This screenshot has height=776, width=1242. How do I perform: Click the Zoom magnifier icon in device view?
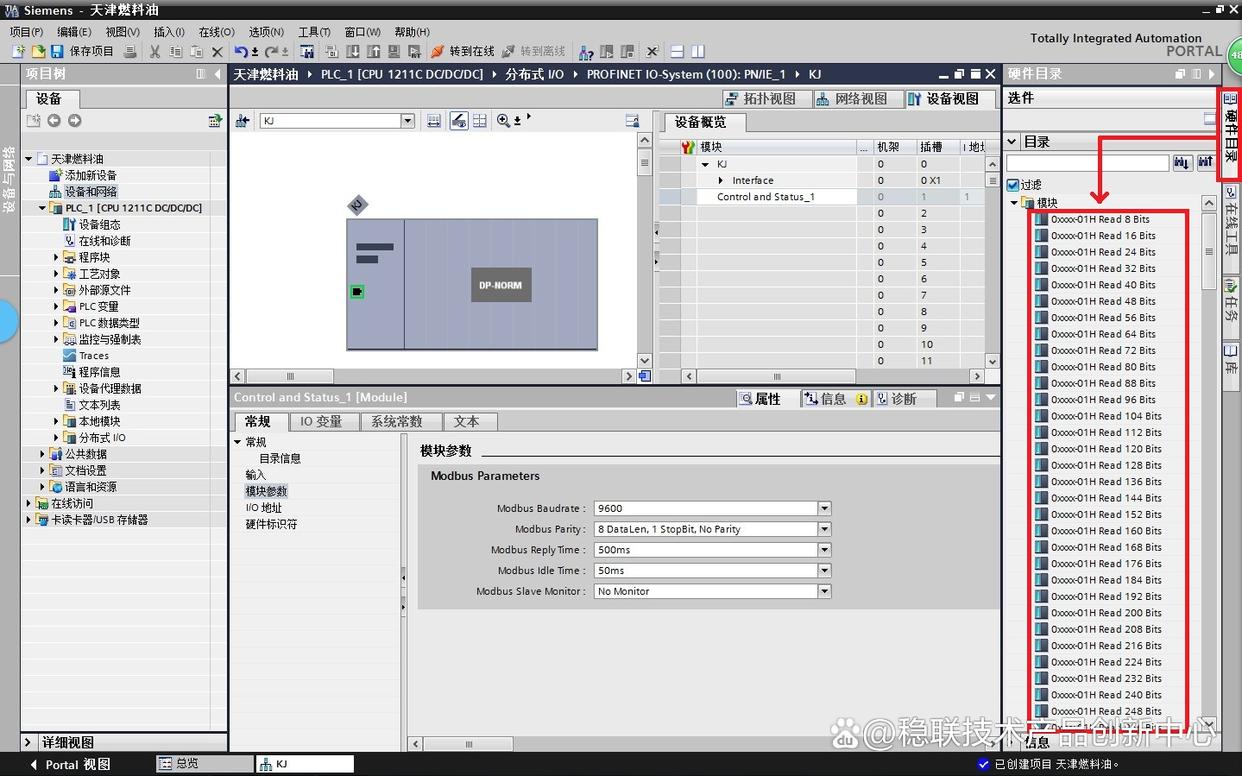coord(503,120)
